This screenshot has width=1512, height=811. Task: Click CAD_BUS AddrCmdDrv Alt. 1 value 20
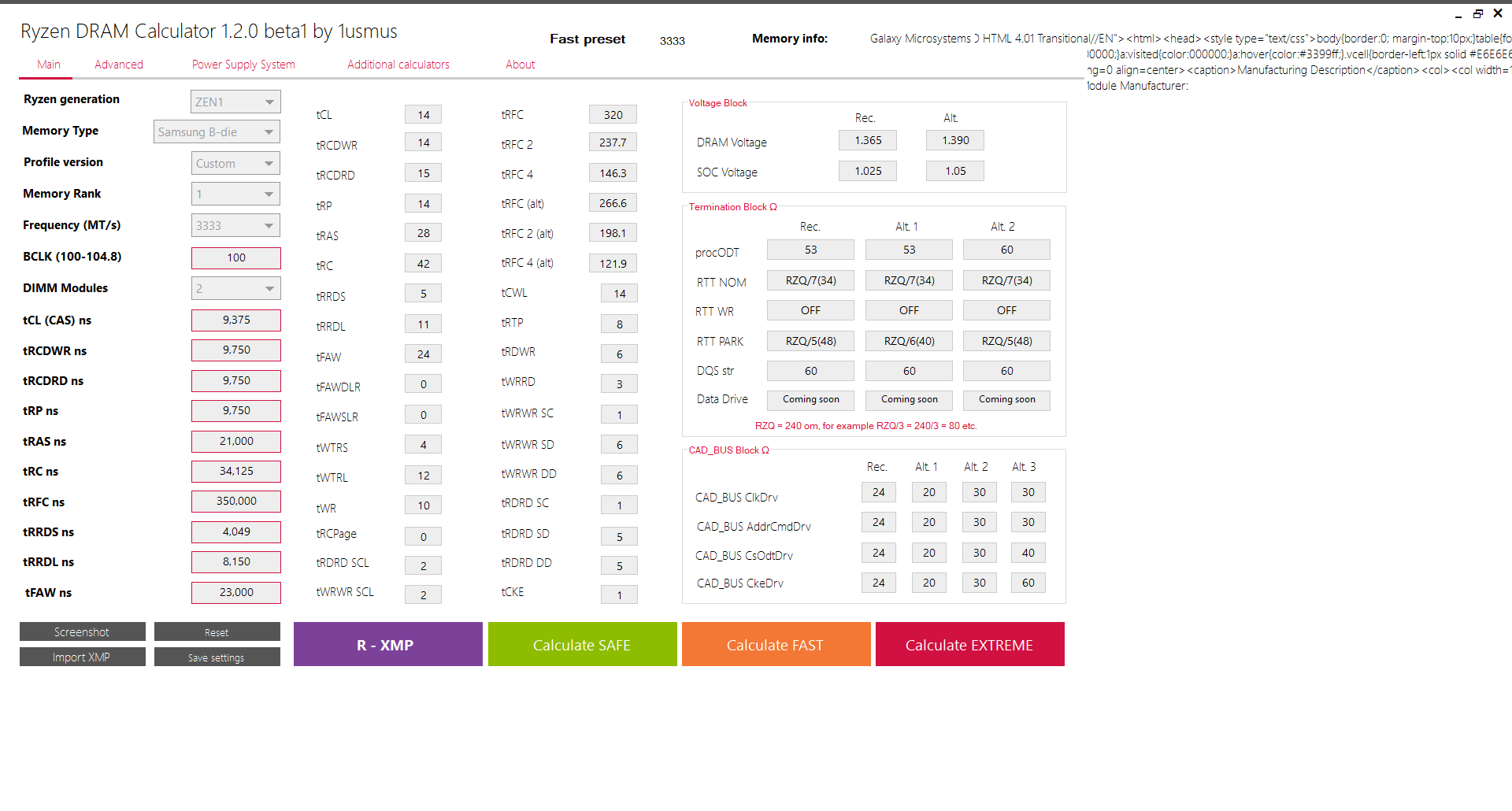point(929,522)
